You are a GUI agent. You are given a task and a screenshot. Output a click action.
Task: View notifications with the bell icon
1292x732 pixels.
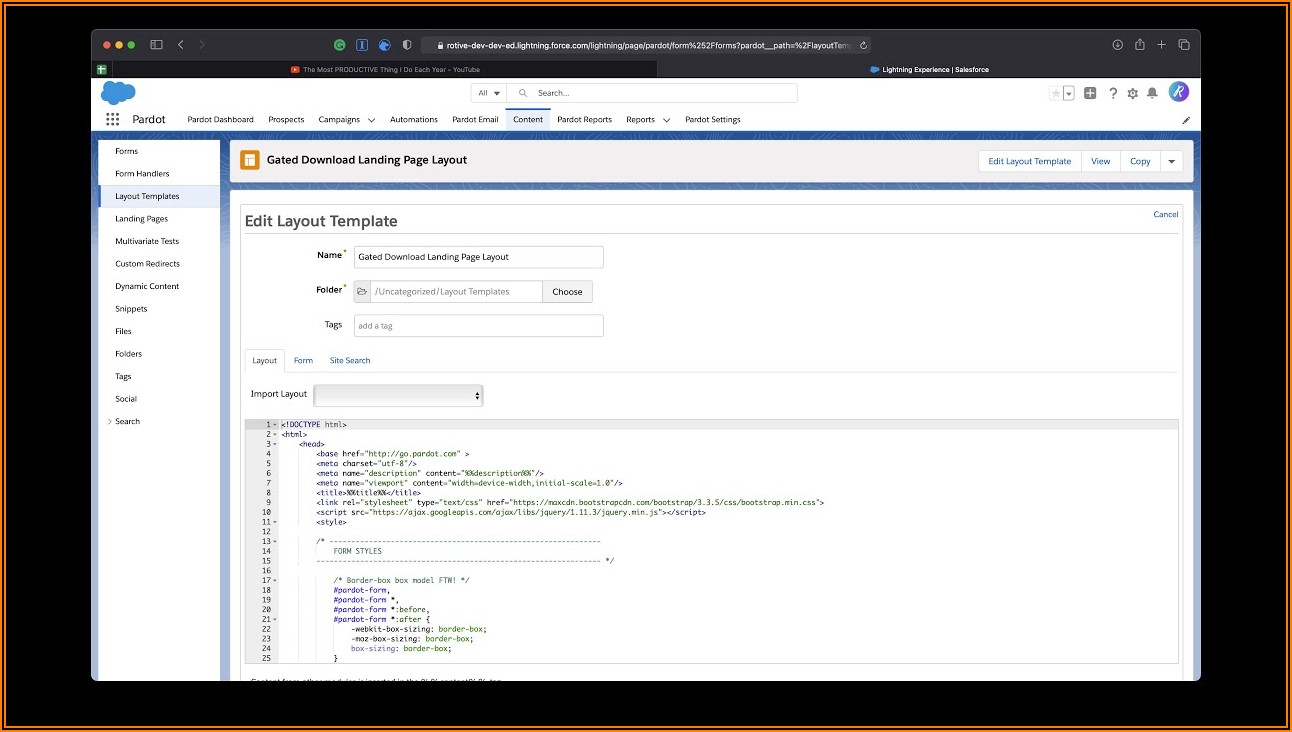point(1152,93)
